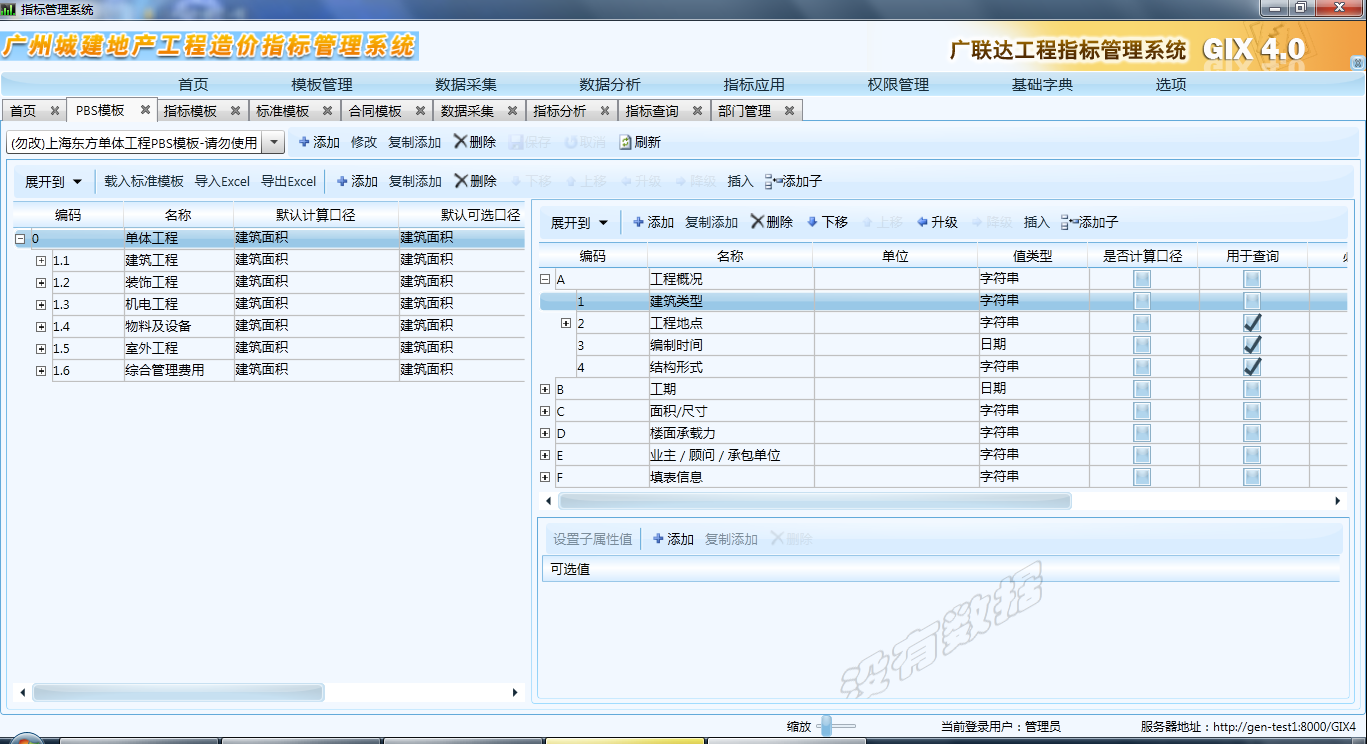Click 载入标准模板 button
Viewport: 1367px width, 744px height.
pyautogui.click(x=144, y=181)
